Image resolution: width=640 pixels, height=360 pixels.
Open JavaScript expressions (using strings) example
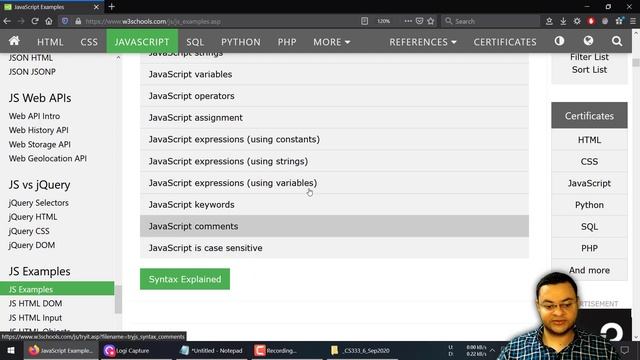(334, 161)
